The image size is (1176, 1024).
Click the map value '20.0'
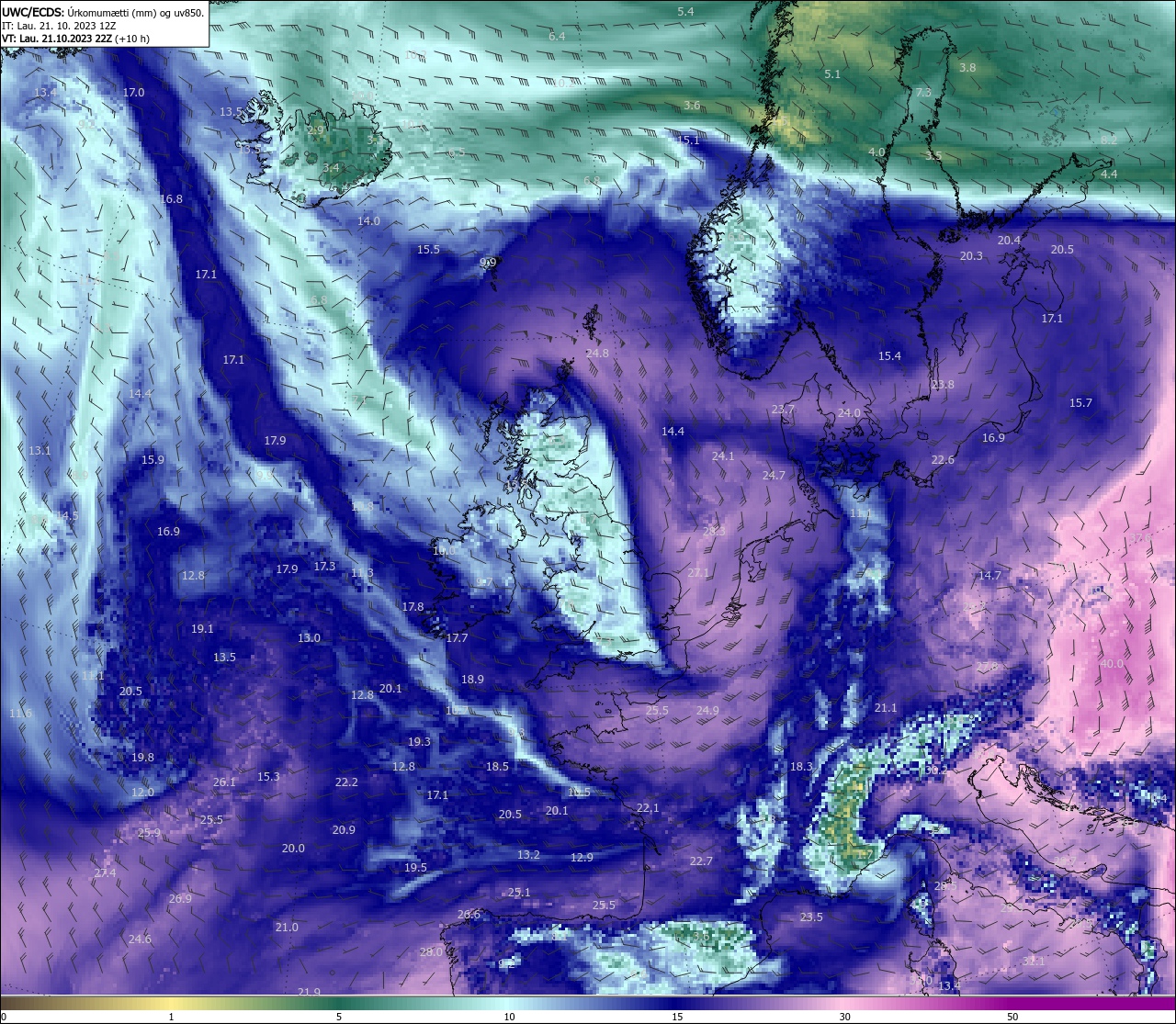(293, 849)
